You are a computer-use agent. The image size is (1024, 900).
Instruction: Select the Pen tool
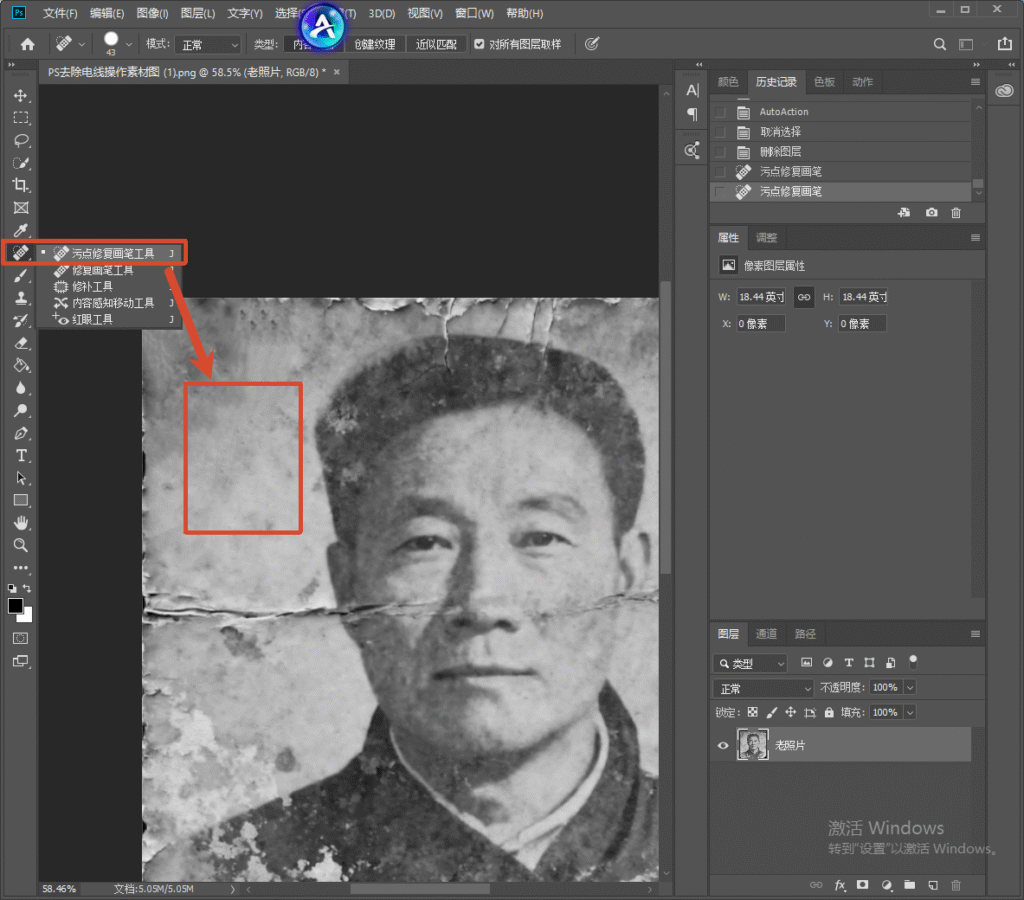(21, 433)
